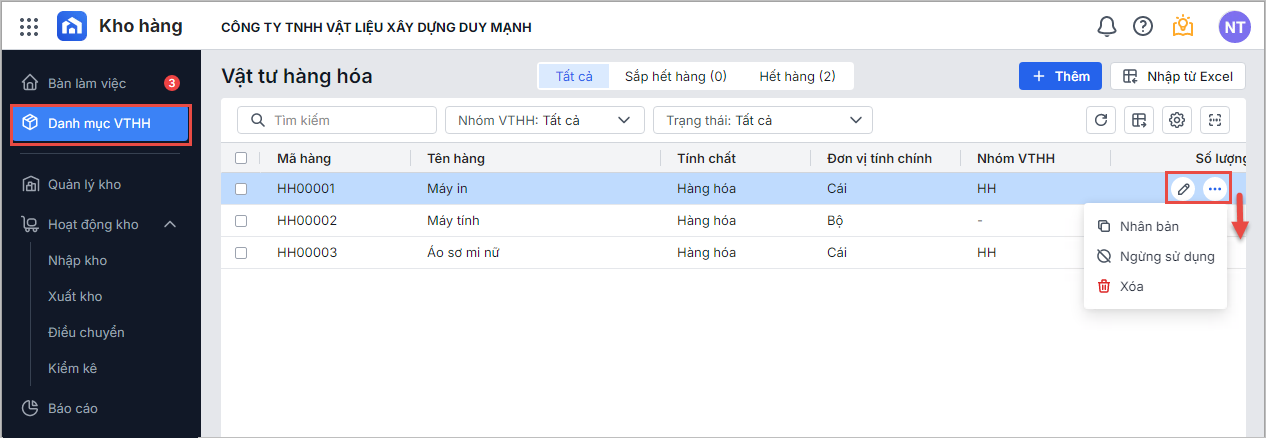Switch to the Hết hàng (2) tab

pos(797,76)
